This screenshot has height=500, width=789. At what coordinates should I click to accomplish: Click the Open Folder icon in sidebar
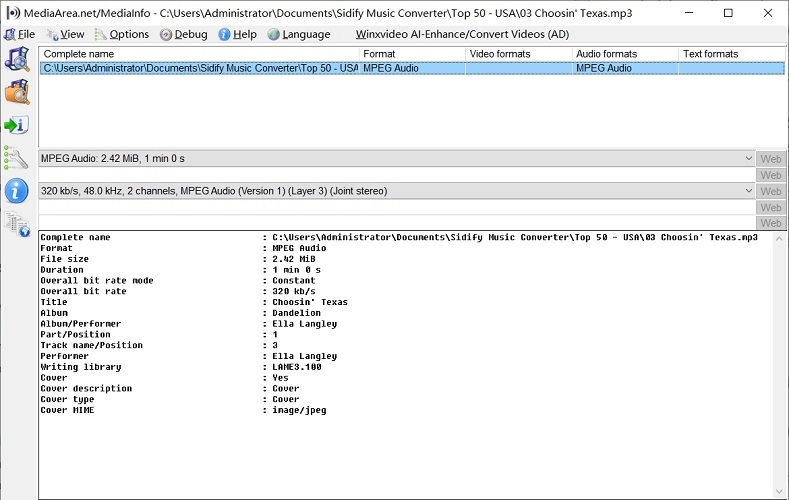[x=17, y=92]
